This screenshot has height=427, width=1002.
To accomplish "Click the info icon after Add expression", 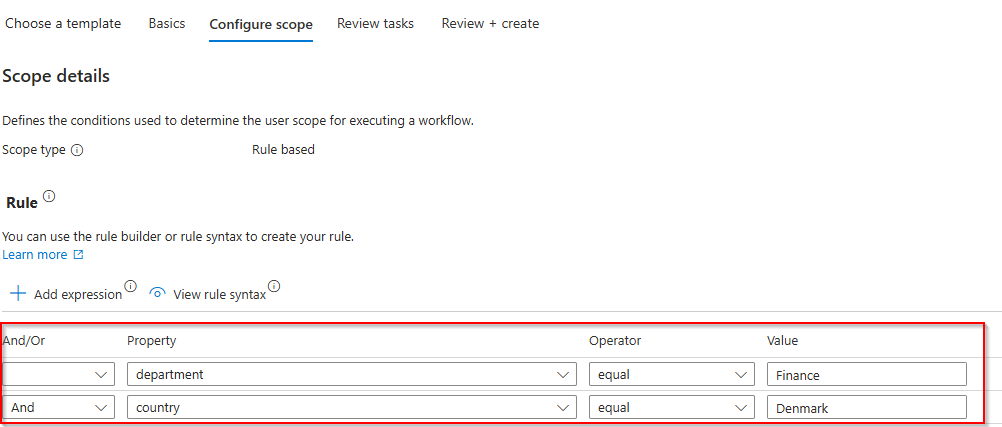I will (x=130, y=288).
